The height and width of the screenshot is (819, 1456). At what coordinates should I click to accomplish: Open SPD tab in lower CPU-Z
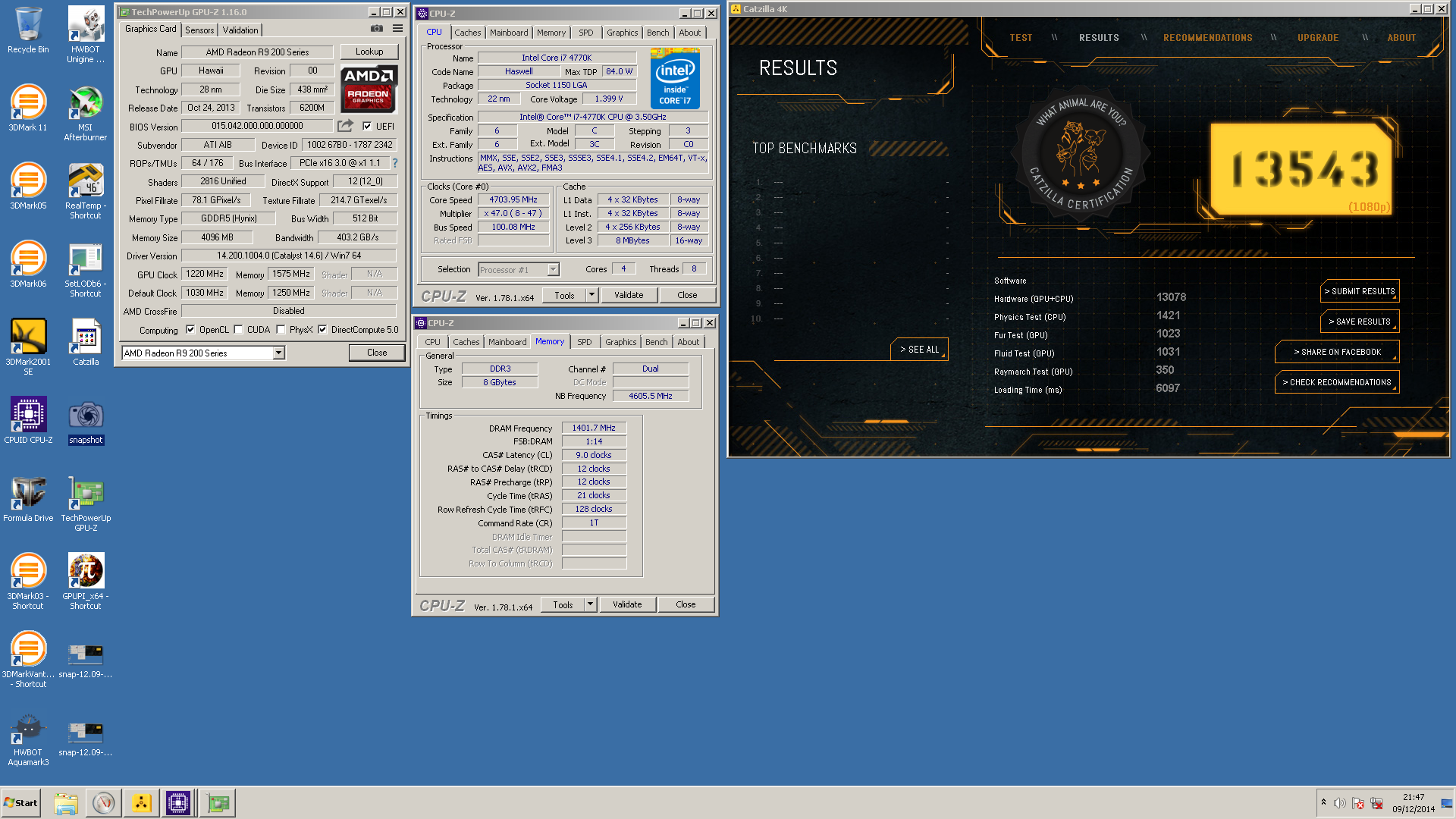(585, 342)
